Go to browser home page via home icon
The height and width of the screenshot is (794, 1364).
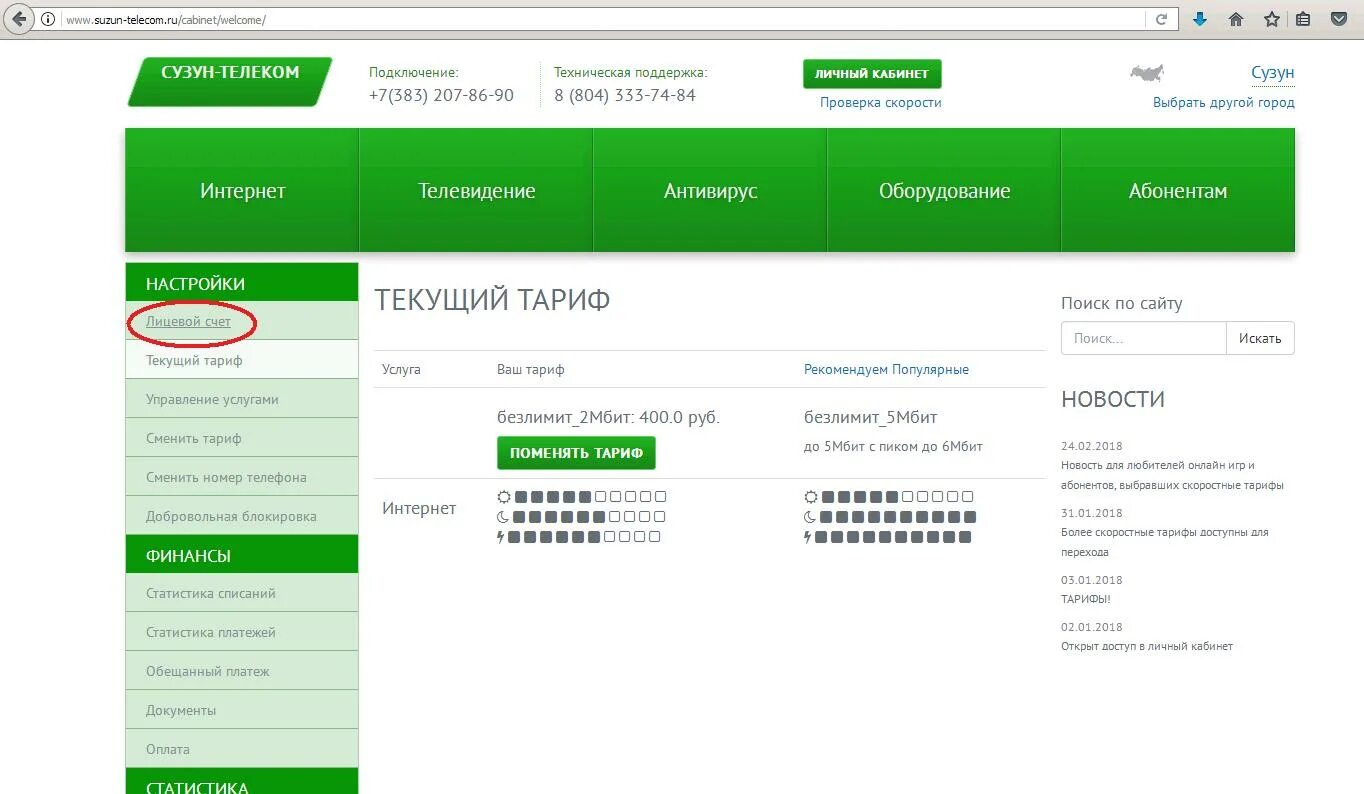pos(1234,18)
